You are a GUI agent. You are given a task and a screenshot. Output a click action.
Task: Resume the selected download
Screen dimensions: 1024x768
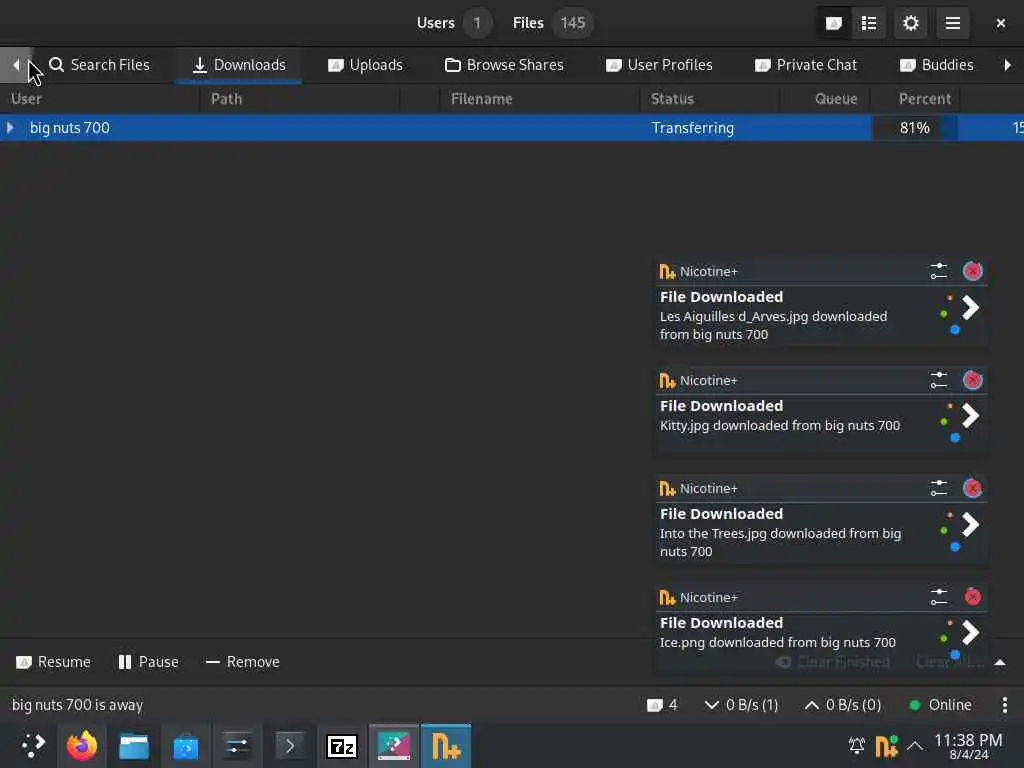coord(53,662)
